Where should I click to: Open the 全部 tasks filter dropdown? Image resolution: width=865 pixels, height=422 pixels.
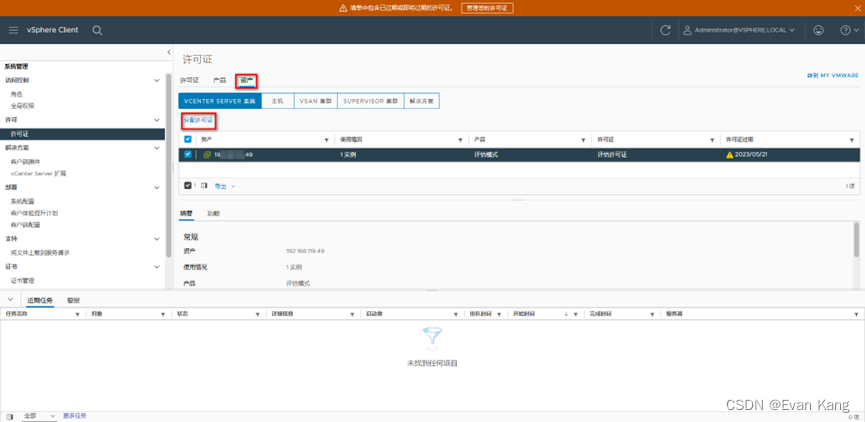39,416
